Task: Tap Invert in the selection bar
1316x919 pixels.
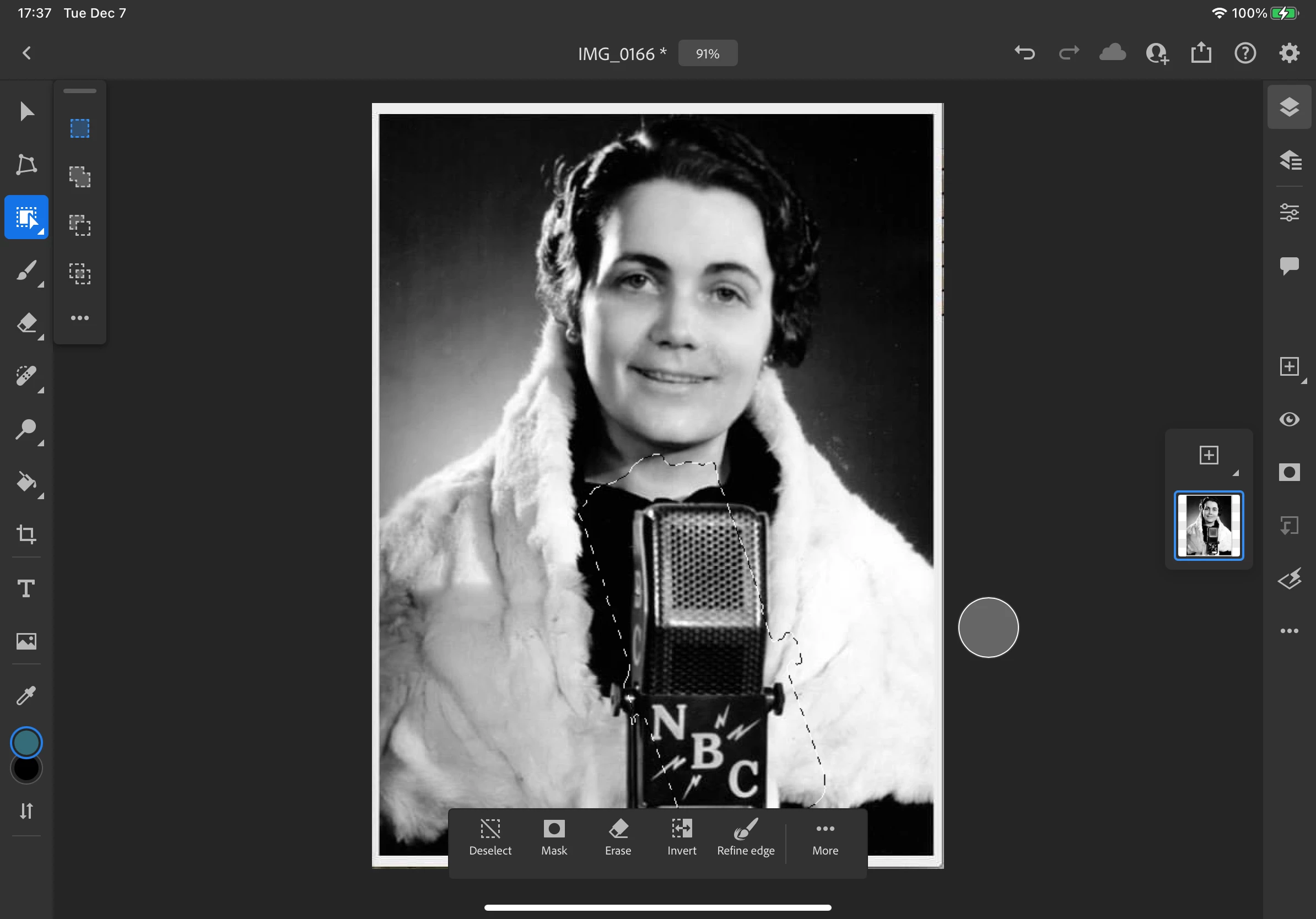Action: 682,837
